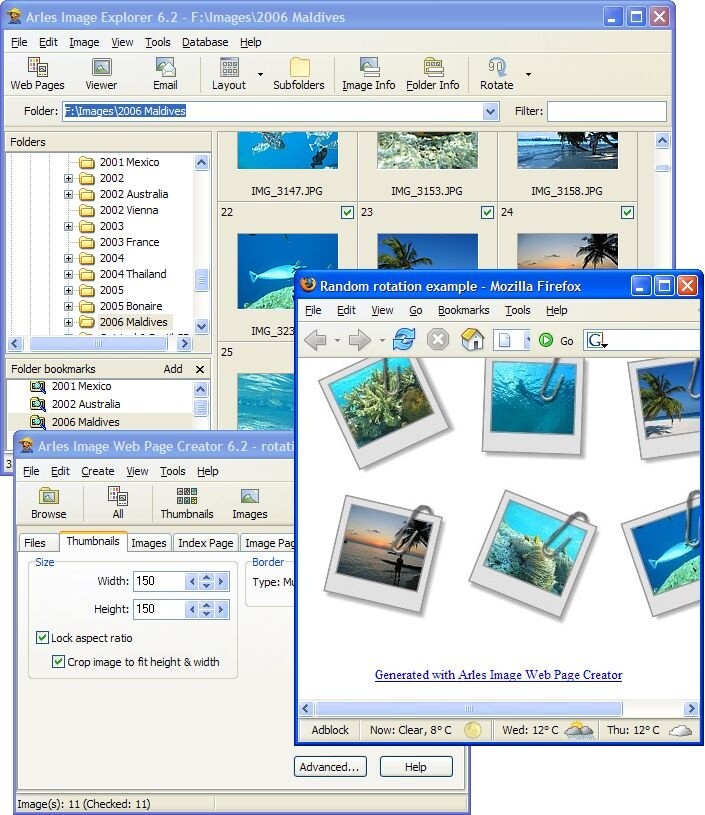Open the Layout toolbar button
The image size is (705, 815).
[229, 74]
